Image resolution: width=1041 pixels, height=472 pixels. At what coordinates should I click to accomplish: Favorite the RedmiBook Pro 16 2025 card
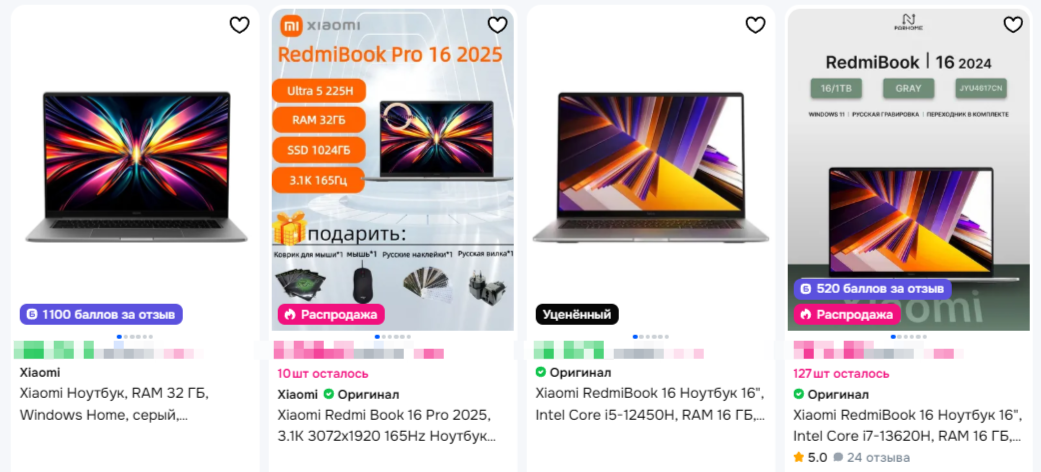[497, 25]
